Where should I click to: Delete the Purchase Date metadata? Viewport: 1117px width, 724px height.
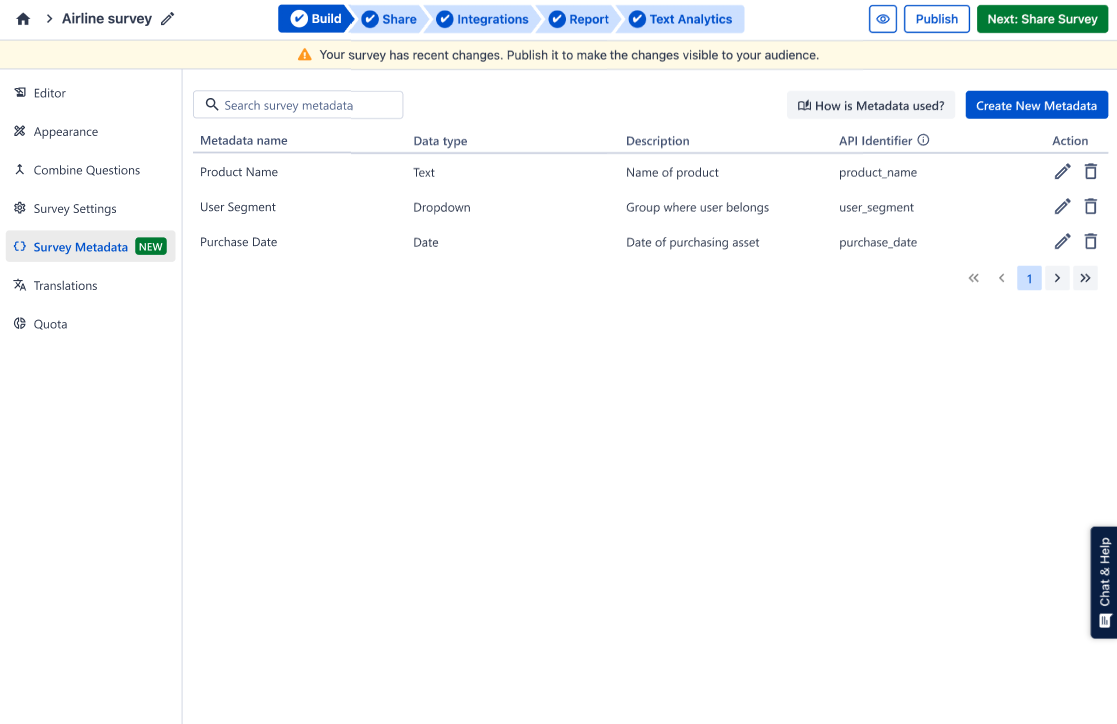1091,242
